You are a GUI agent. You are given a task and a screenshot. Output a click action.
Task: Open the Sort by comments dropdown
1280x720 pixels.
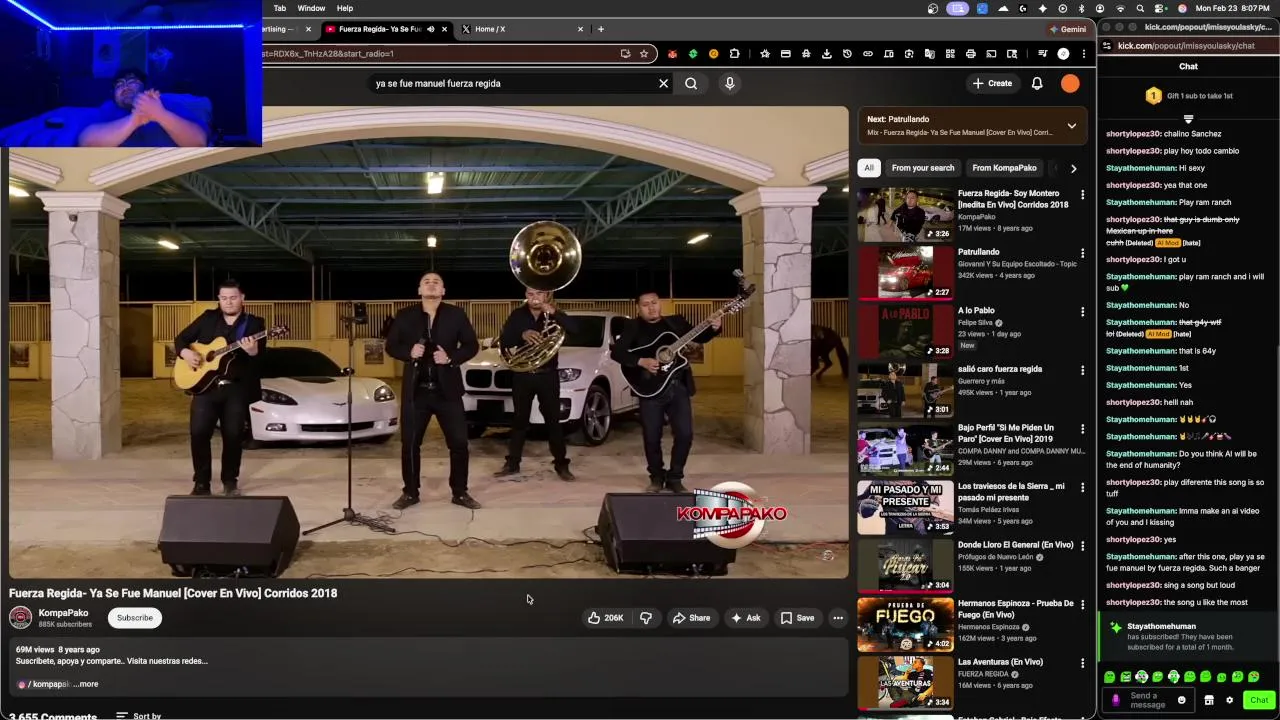coord(139,716)
